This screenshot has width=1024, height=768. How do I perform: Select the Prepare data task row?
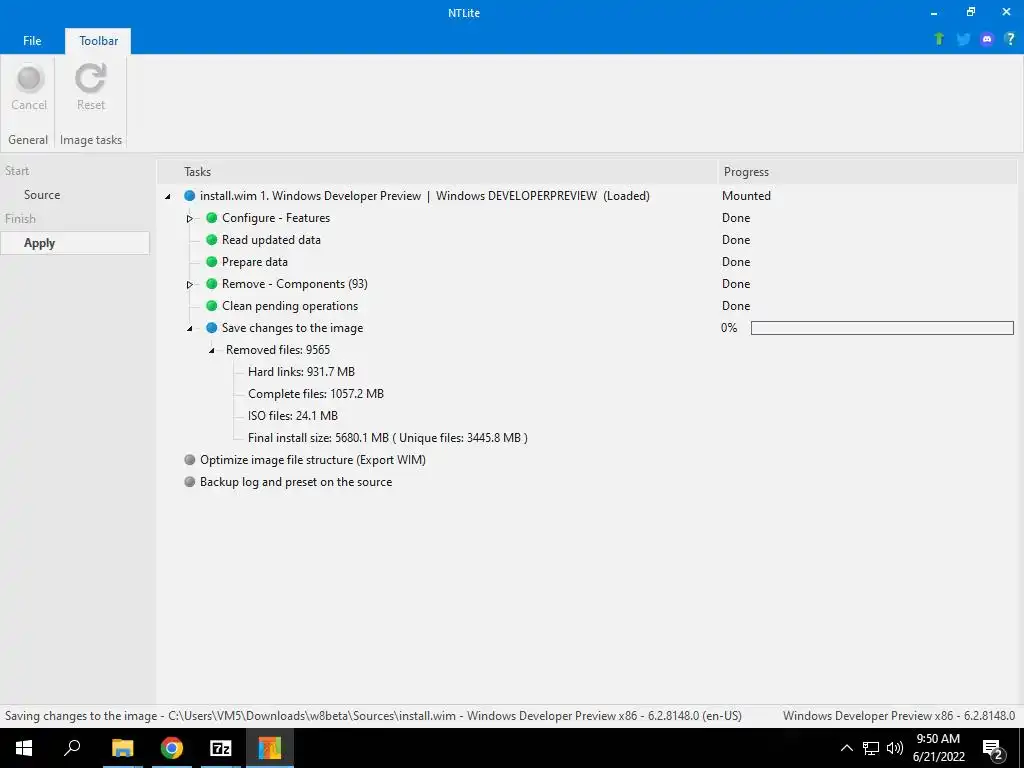click(x=255, y=262)
